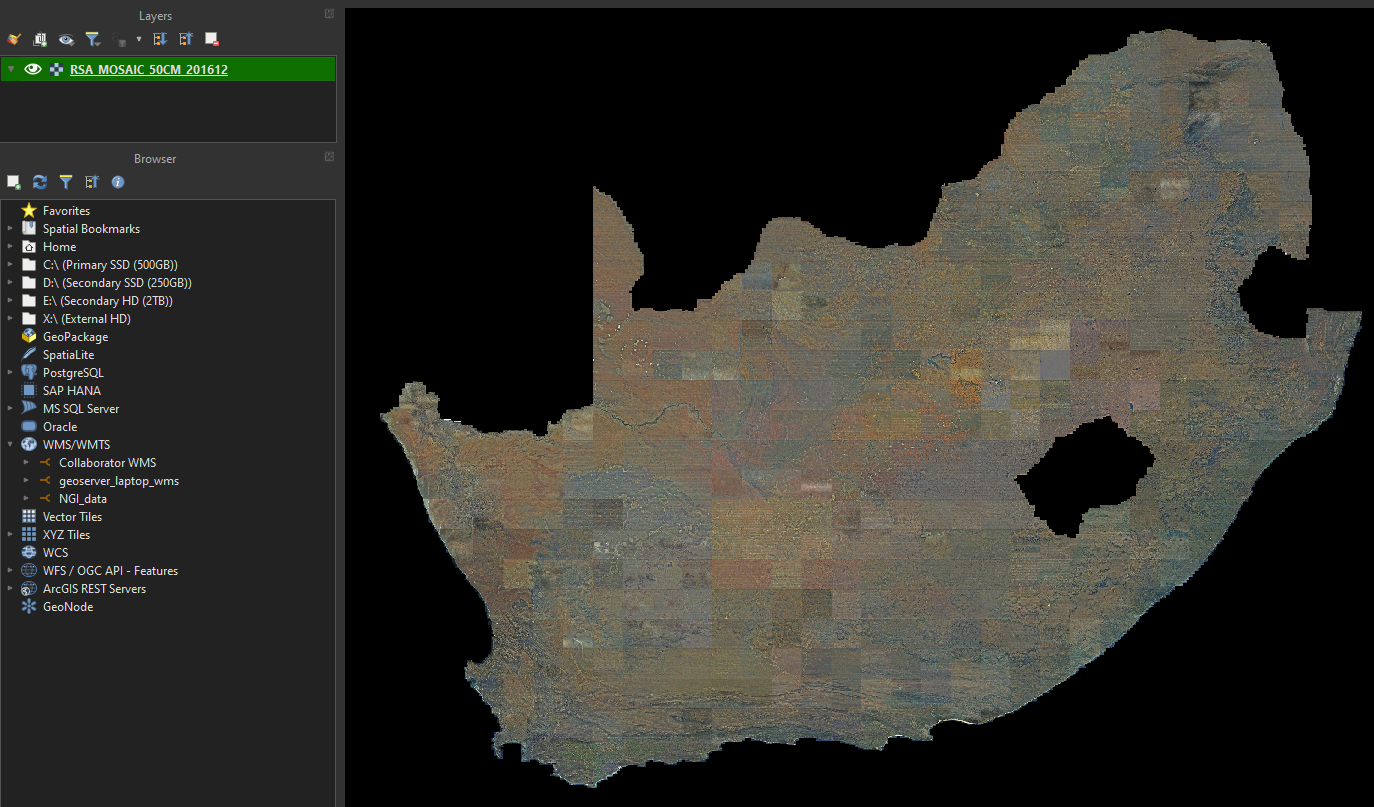Click Add Selected Layers icon in Browser toolbar
Viewport: 1374px width, 807px height.
[x=13, y=182]
